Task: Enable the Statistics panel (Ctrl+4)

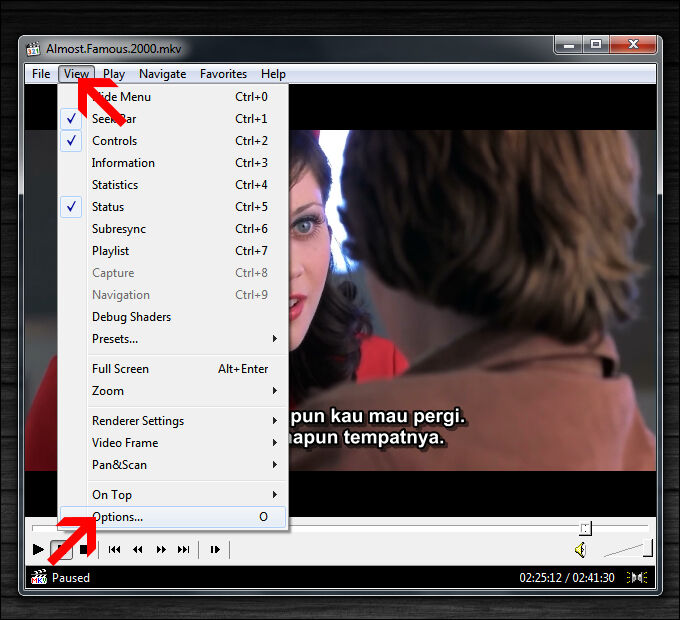Action: click(x=173, y=185)
